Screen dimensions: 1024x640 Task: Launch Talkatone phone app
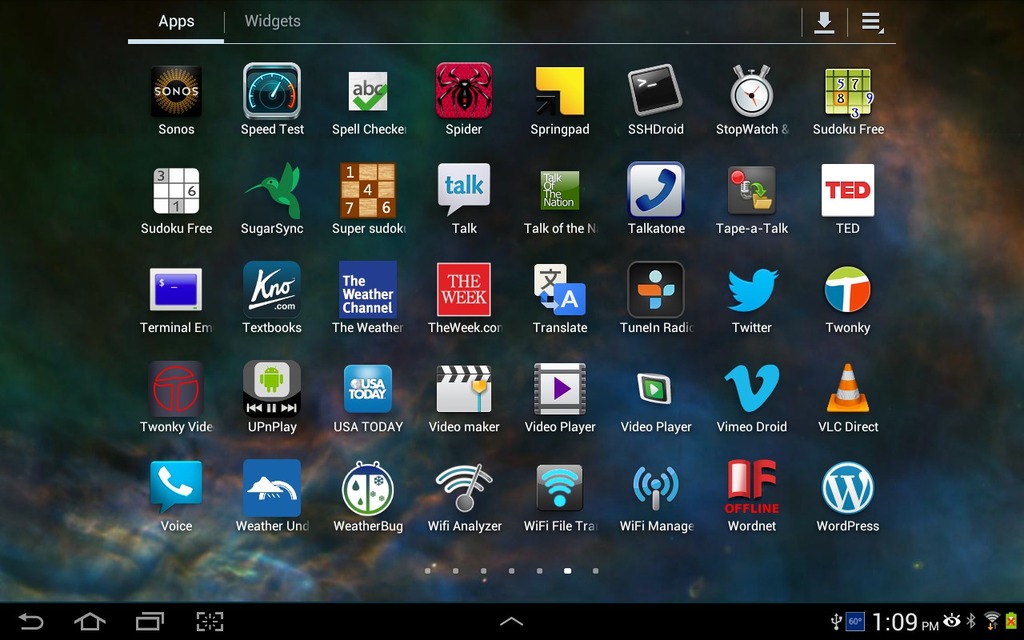[x=656, y=200]
